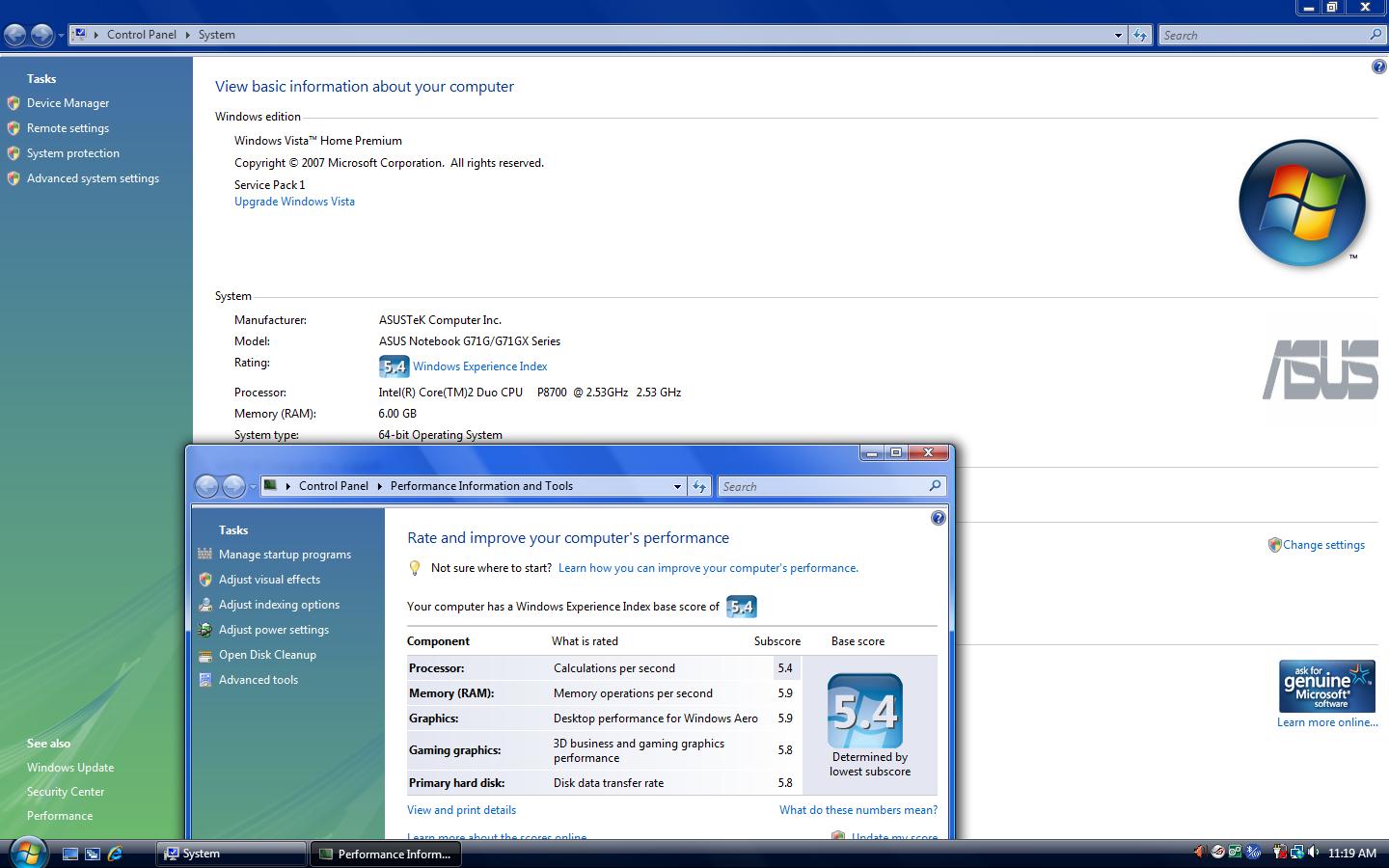Select Control Panel breadcrumb in System window
The width and height of the screenshot is (1389, 868).
pos(142,35)
